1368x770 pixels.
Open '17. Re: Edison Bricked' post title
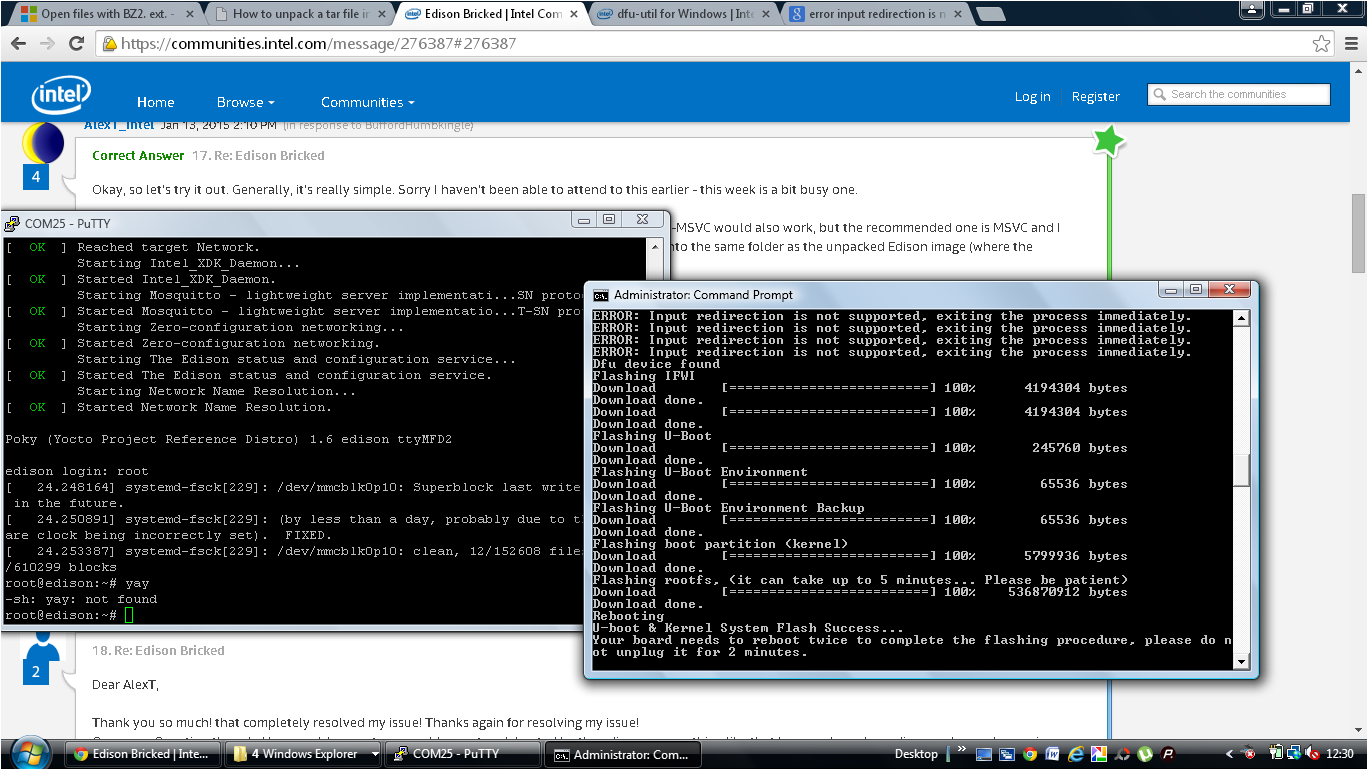click(x=258, y=156)
